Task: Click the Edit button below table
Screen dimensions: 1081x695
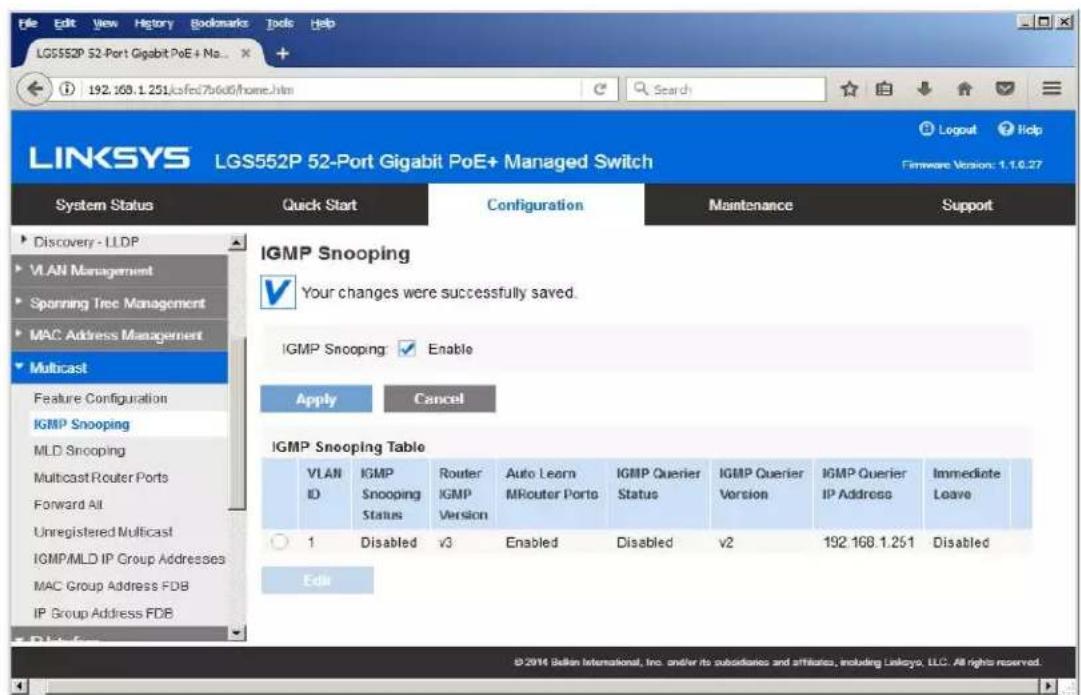Action: click(x=317, y=581)
